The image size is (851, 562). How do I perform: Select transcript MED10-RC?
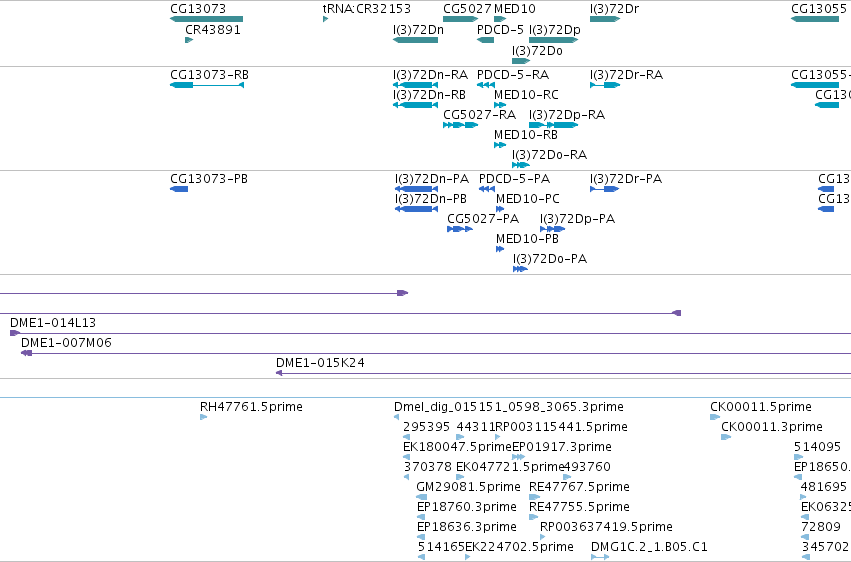[x=500, y=105]
